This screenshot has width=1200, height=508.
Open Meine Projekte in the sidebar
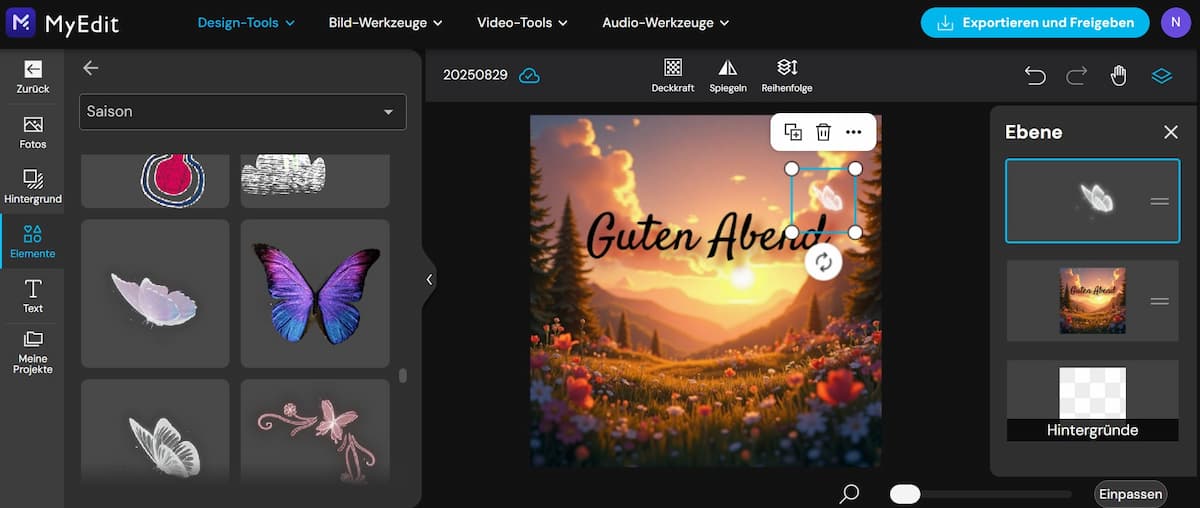tap(33, 352)
